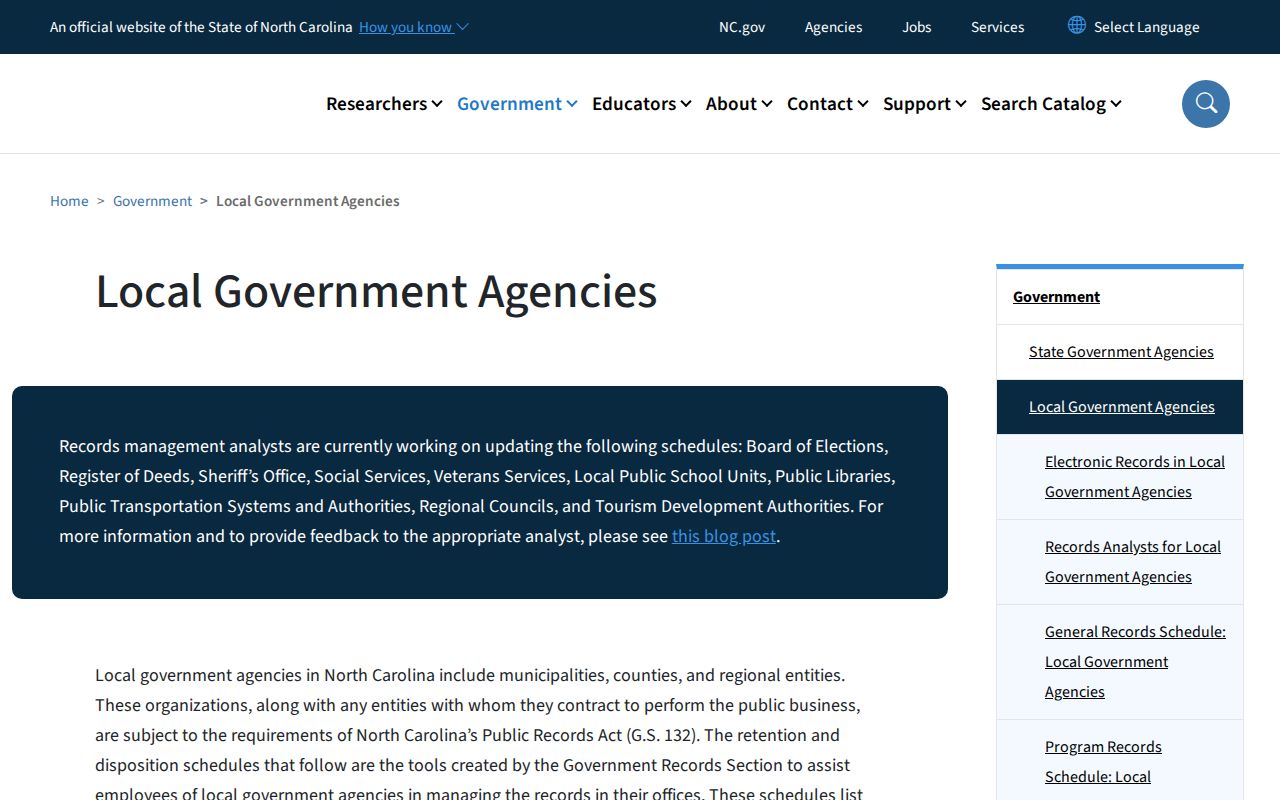Image resolution: width=1280 pixels, height=800 pixels.
Task: Visit the Jobs top bar link
Action: click(x=917, y=27)
